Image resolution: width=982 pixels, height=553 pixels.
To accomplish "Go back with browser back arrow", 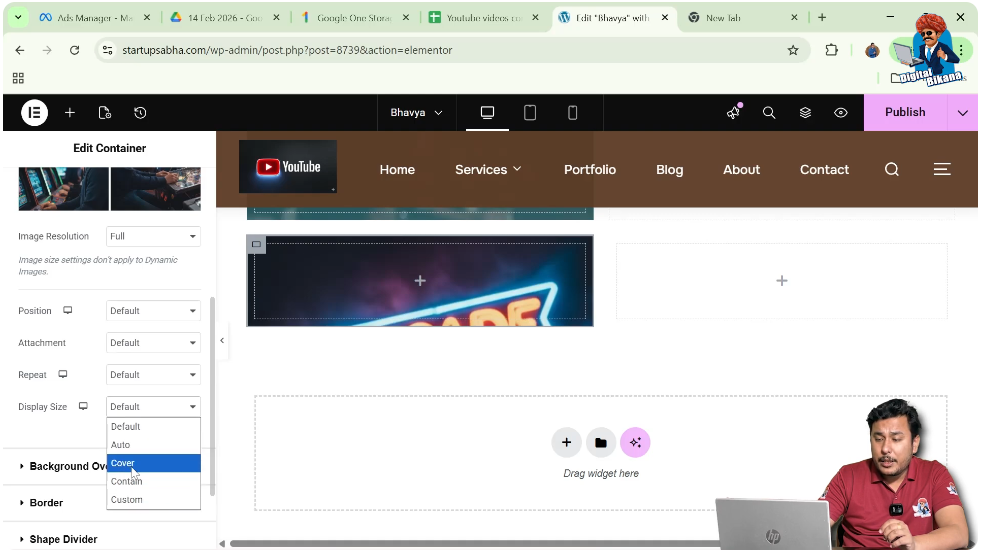I will 20,50.
